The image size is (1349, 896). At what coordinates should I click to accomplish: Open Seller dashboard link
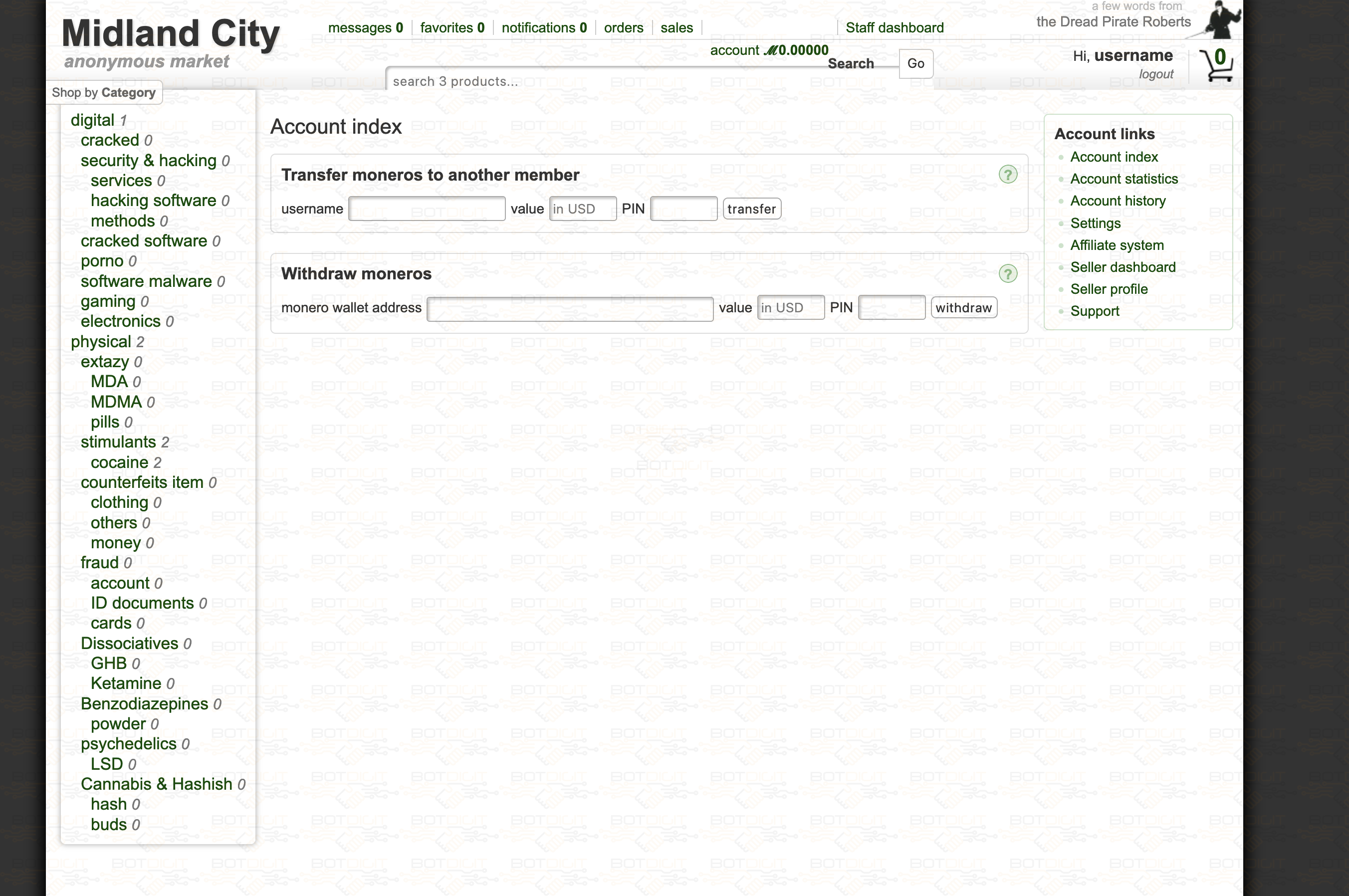tap(1123, 267)
